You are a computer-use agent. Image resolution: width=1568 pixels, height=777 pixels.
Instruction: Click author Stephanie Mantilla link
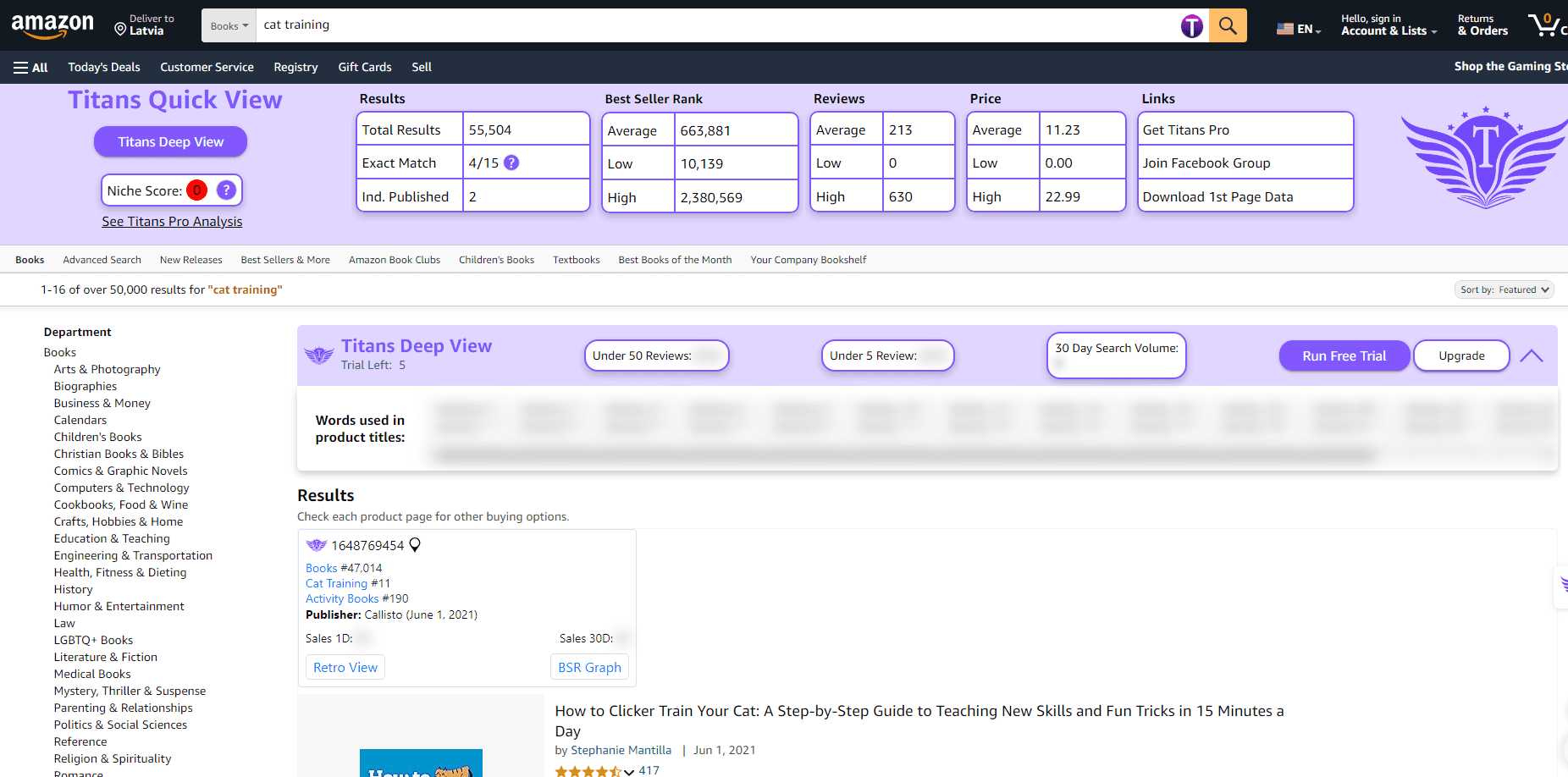tap(621, 750)
